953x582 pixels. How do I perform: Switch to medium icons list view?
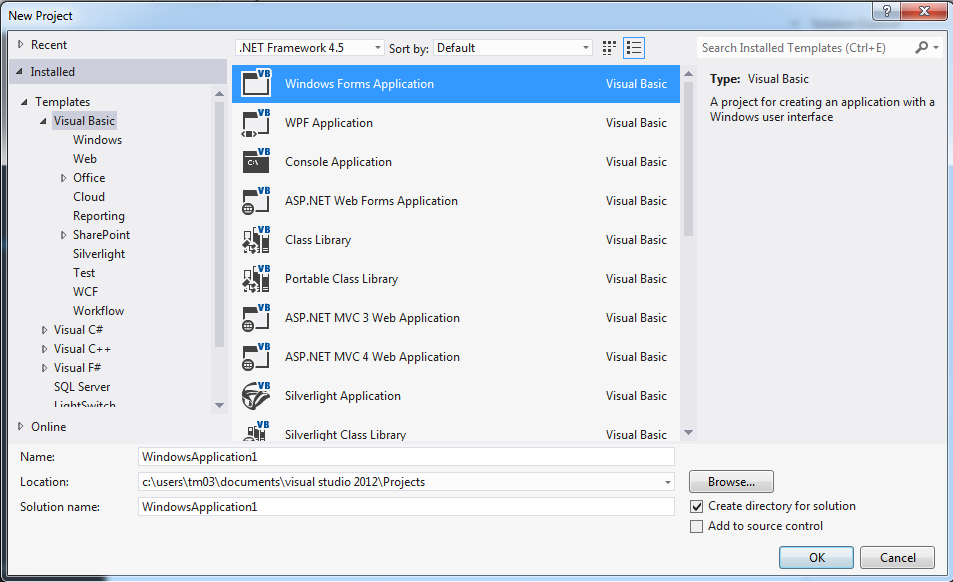[634, 48]
